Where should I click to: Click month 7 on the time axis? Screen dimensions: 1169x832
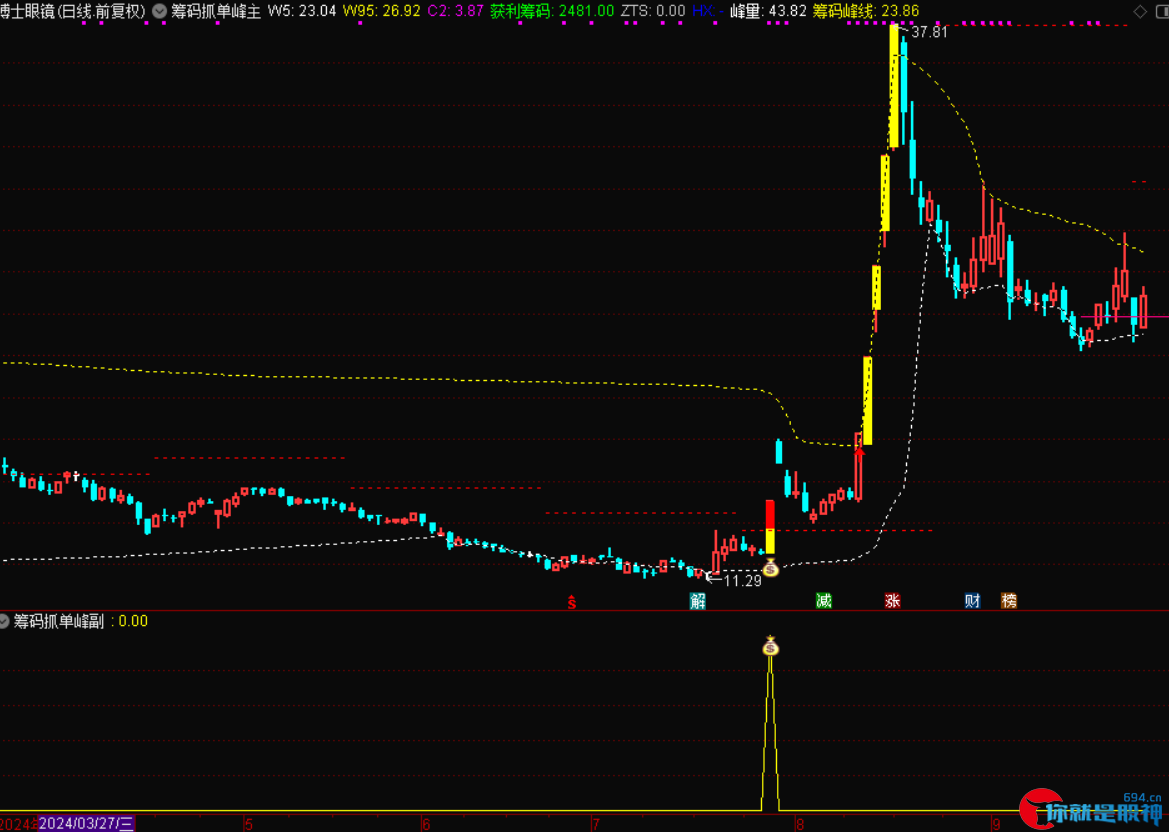click(x=596, y=825)
